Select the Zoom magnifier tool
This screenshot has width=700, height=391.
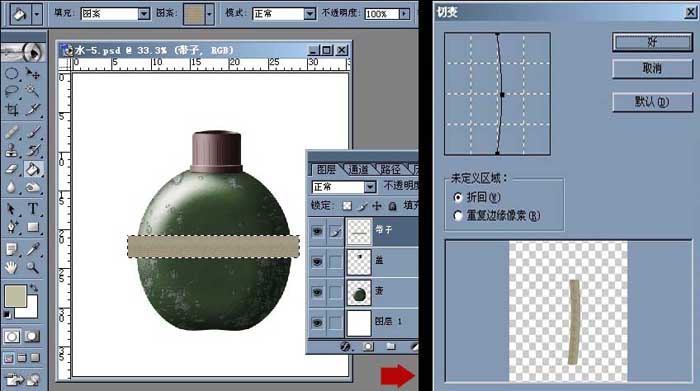[x=33, y=267]
